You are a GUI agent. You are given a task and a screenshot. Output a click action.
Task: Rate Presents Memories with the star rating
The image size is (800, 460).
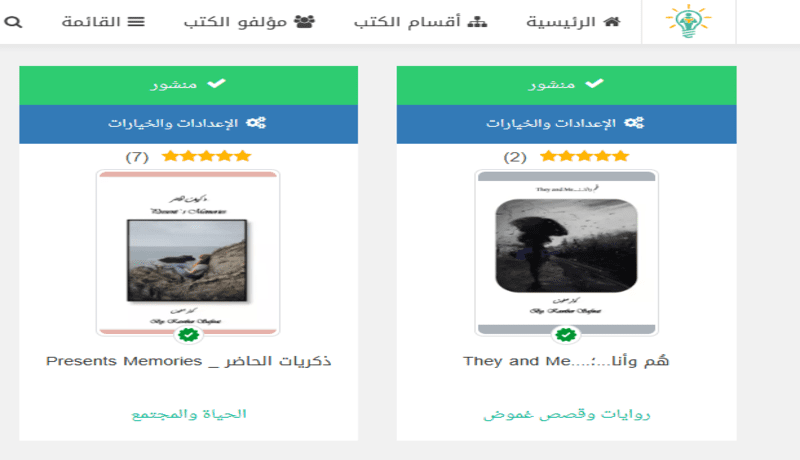(207, 156)
